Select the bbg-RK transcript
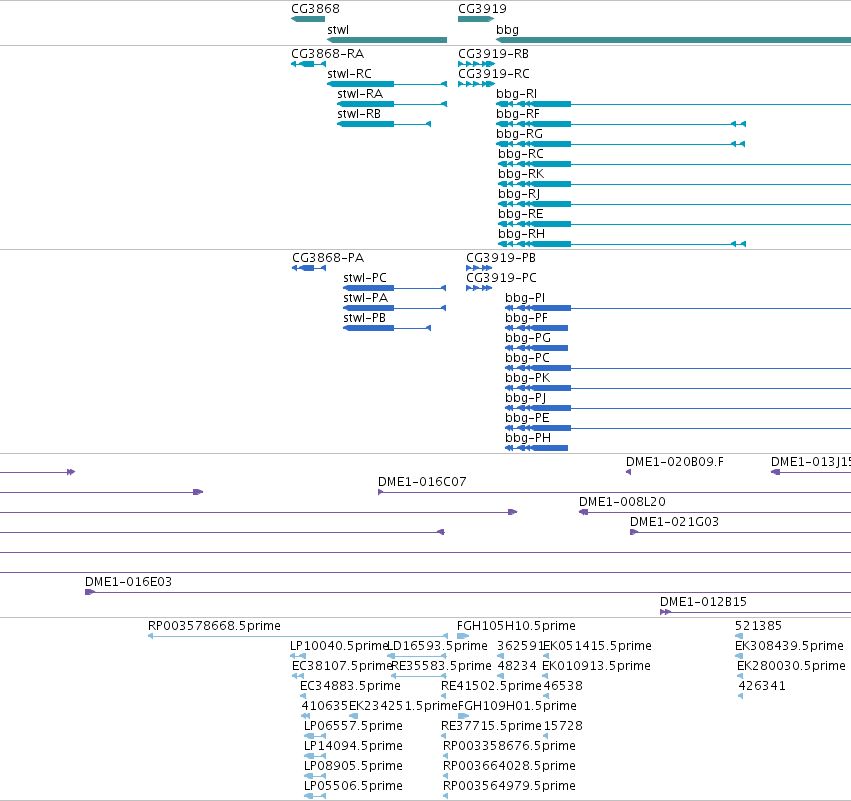 (675, 185)
